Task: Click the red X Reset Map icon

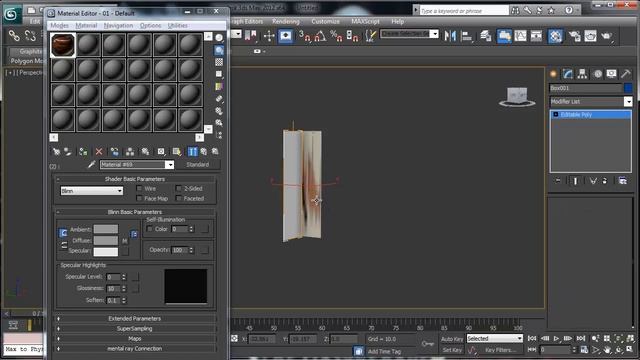Action: (x=99, y=152)
